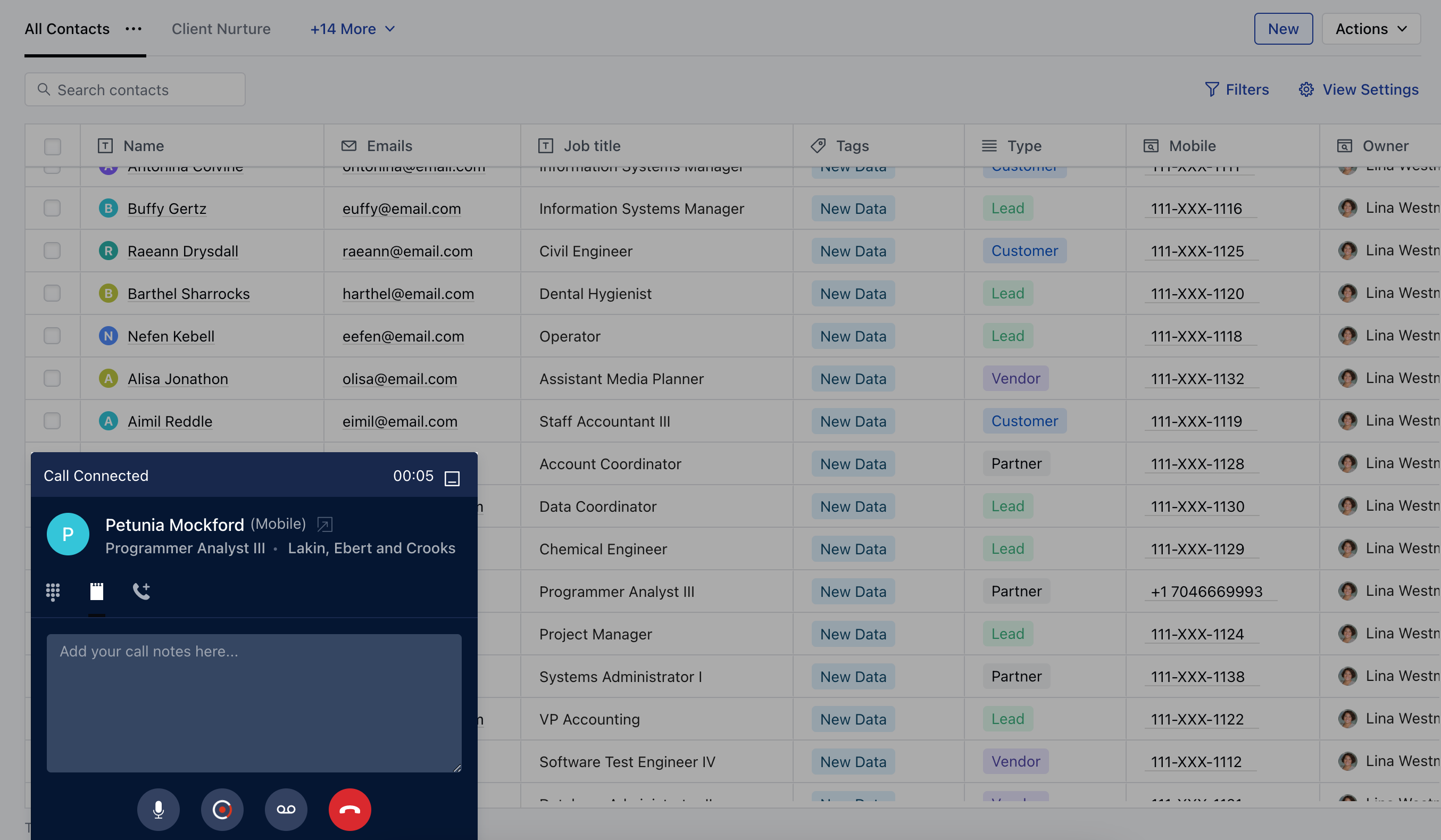Check the box for Nefen Kebell
The height and width of the screenshot is (840, 1441).
[52, 336]
